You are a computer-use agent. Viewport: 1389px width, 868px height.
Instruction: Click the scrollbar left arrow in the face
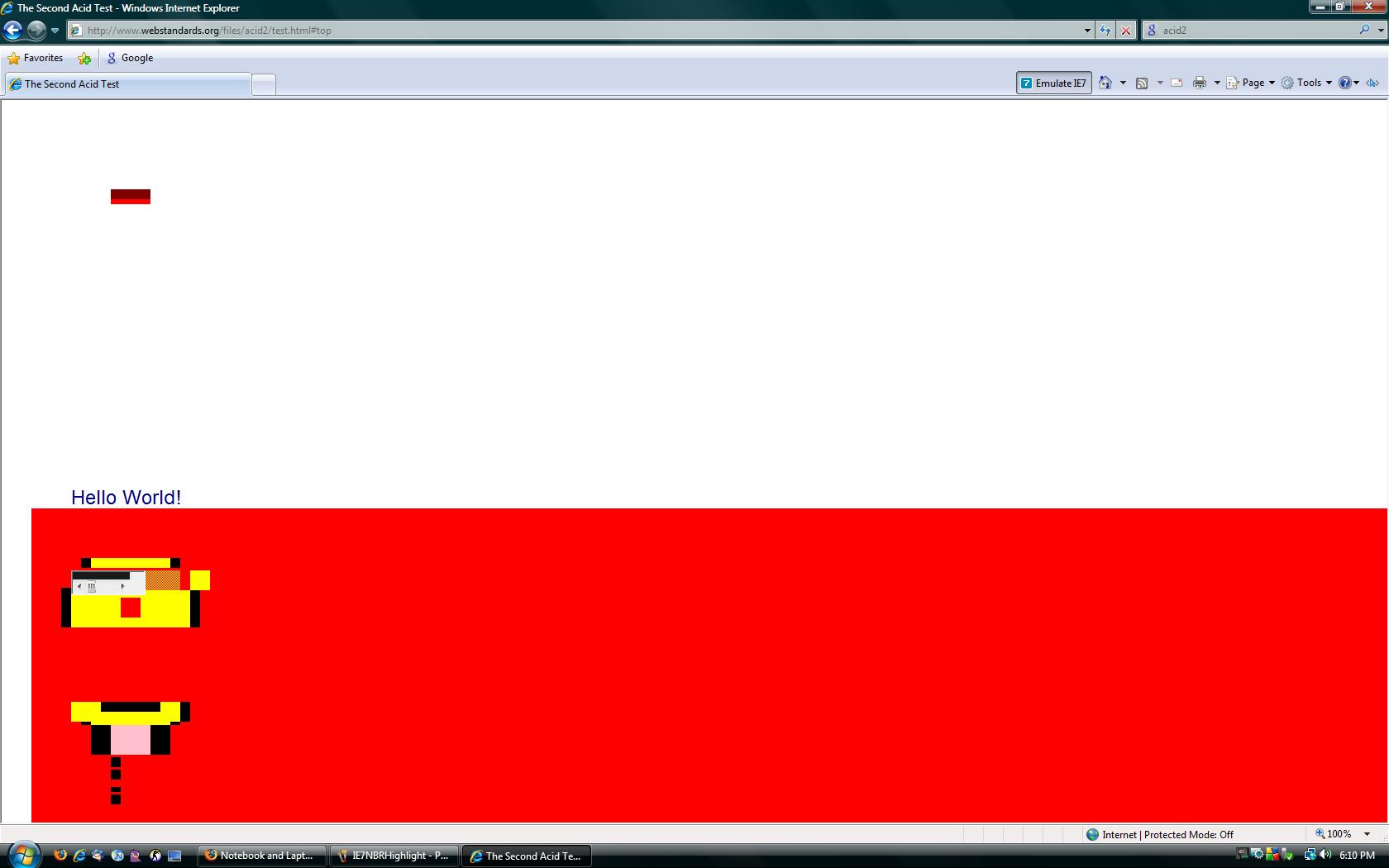click(x=79, y=586)
